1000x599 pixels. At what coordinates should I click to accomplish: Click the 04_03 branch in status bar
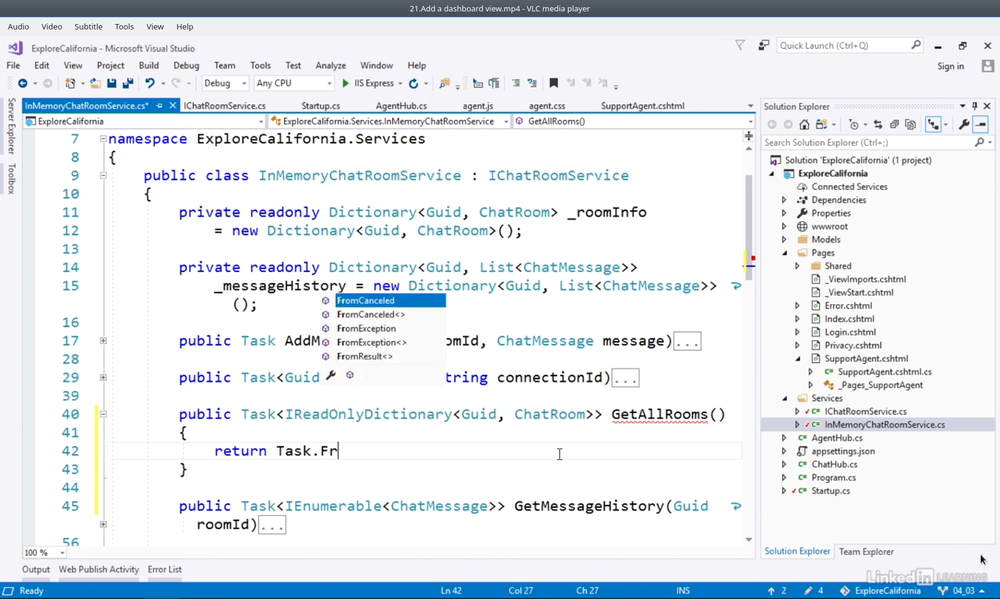963,591
